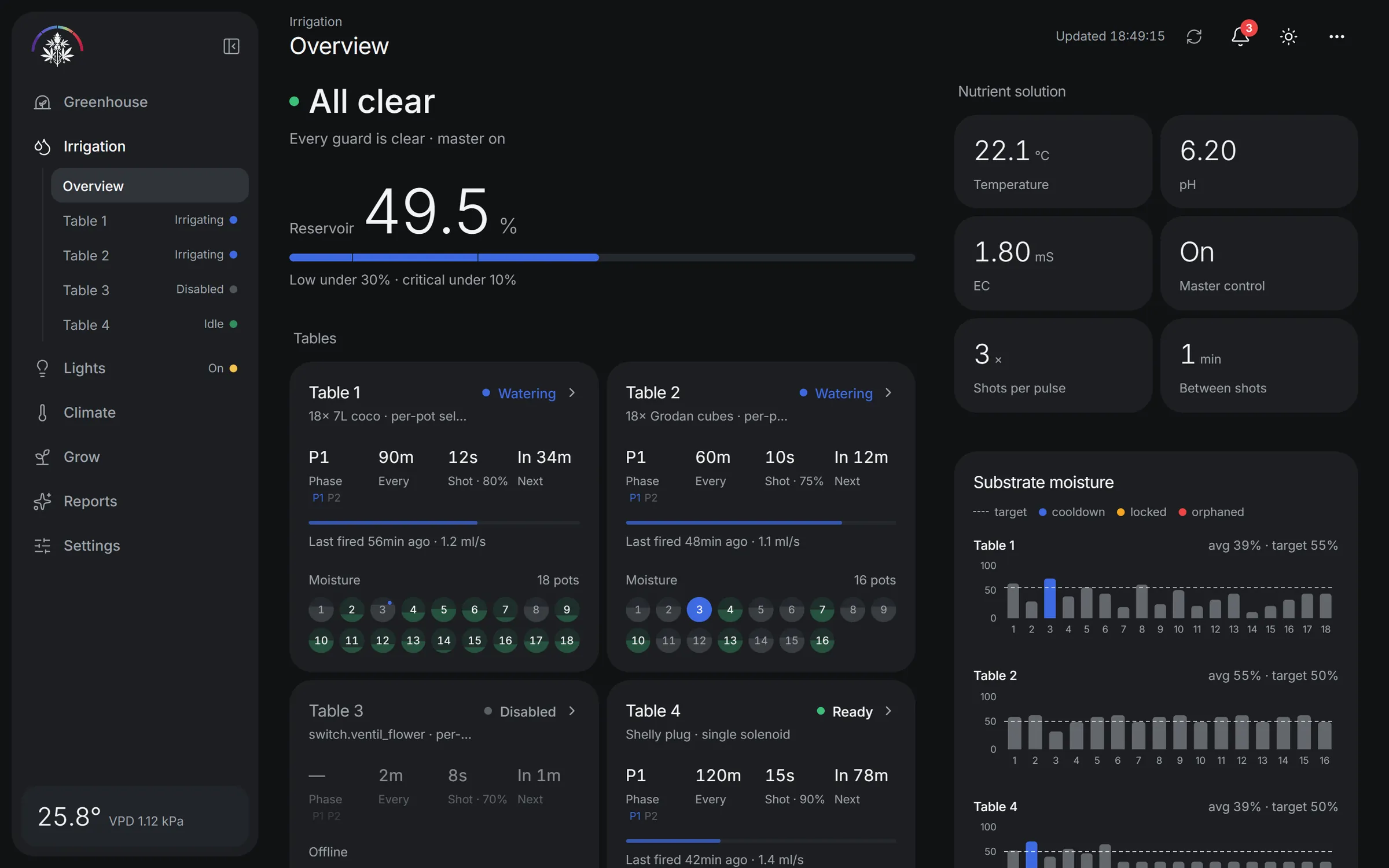Click the Ready status on Table 4
This screenshot has height=868, width=1389.
pyautogui.click(x=844, y=712)
